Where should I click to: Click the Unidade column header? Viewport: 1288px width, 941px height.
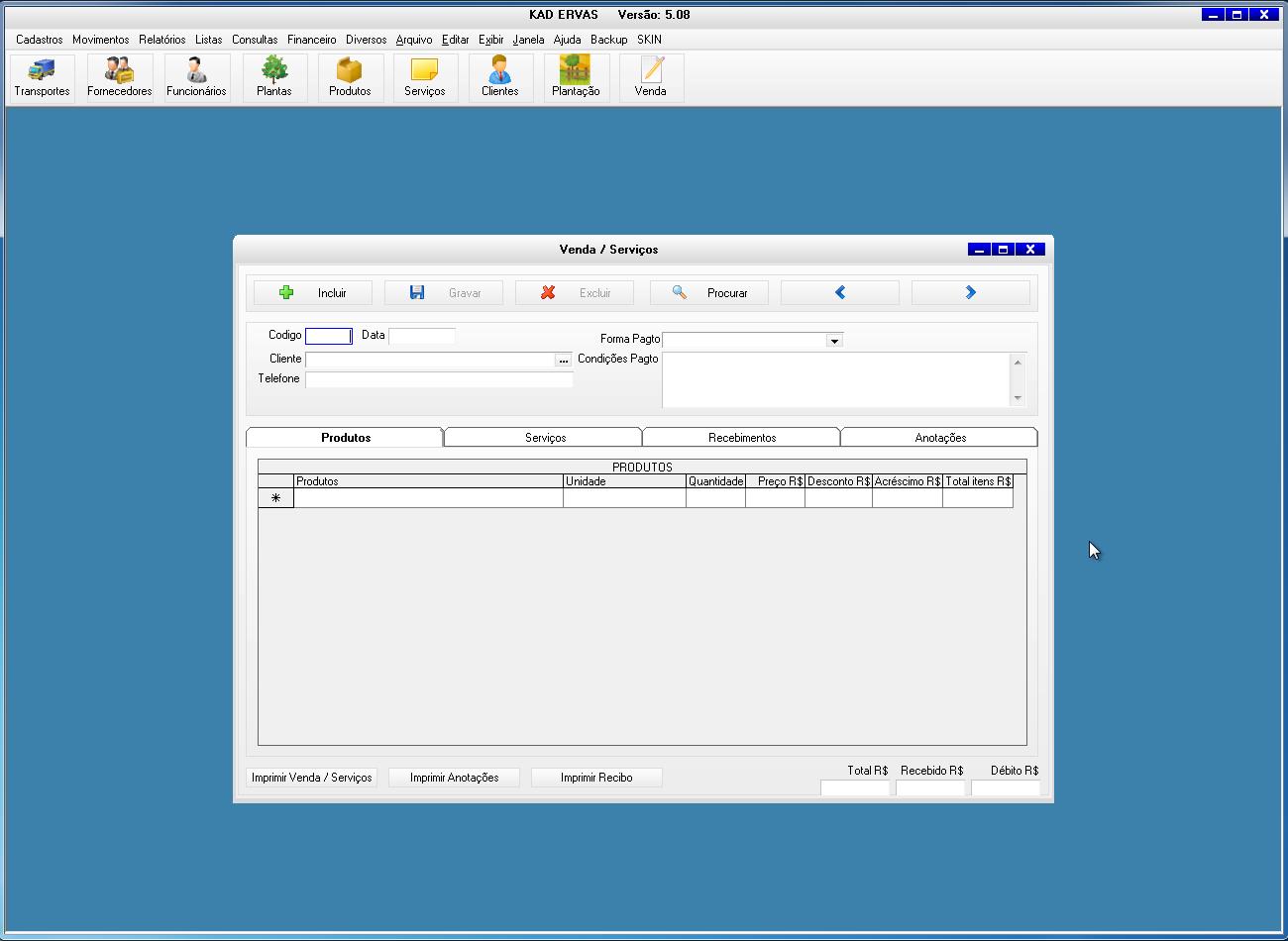coord(624,481)
